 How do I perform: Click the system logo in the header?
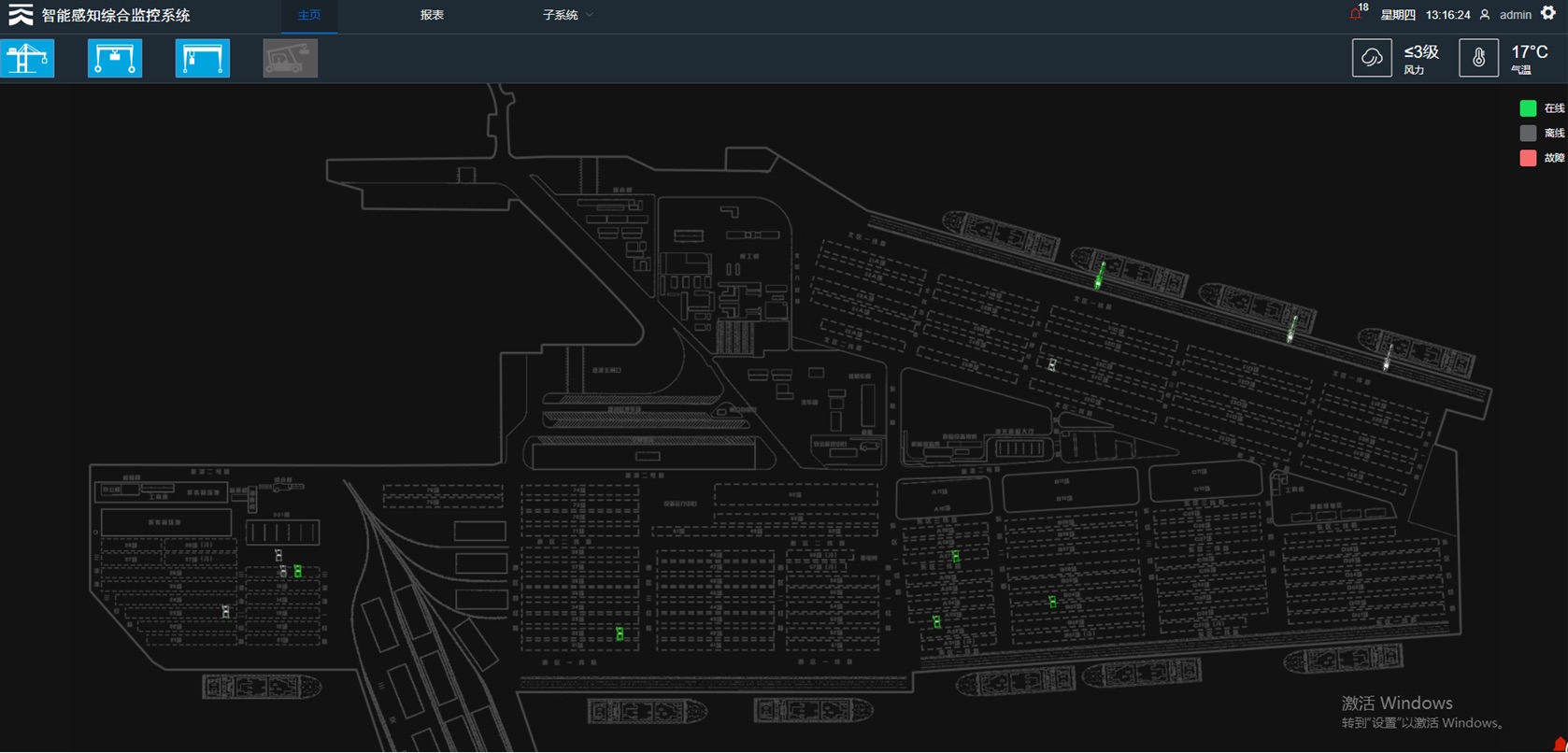pos(21,15)
